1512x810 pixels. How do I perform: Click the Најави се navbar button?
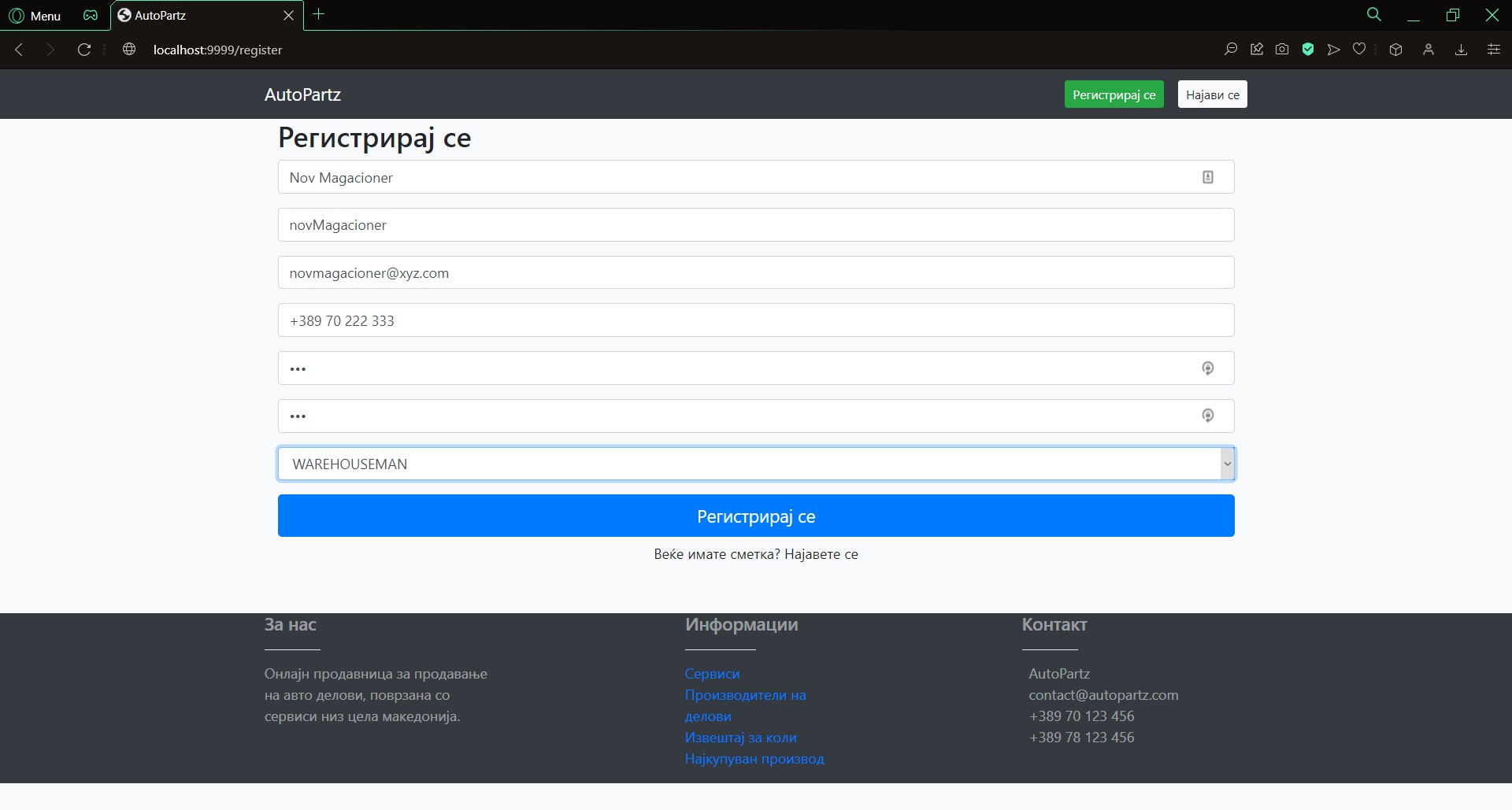1212,94
